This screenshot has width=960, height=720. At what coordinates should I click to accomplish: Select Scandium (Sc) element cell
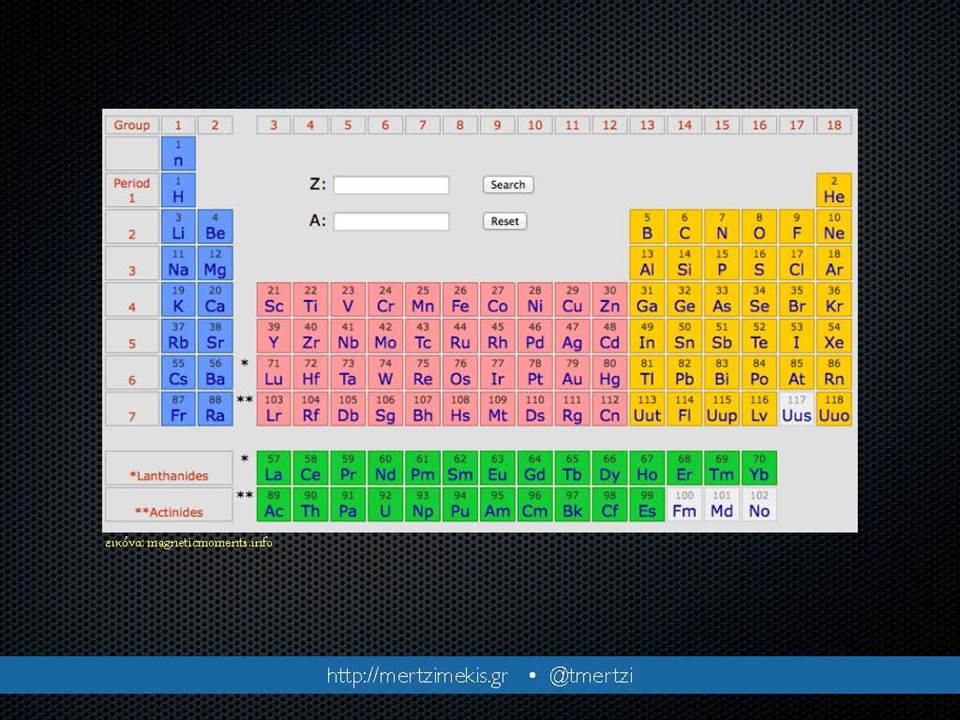click(274, 299)
